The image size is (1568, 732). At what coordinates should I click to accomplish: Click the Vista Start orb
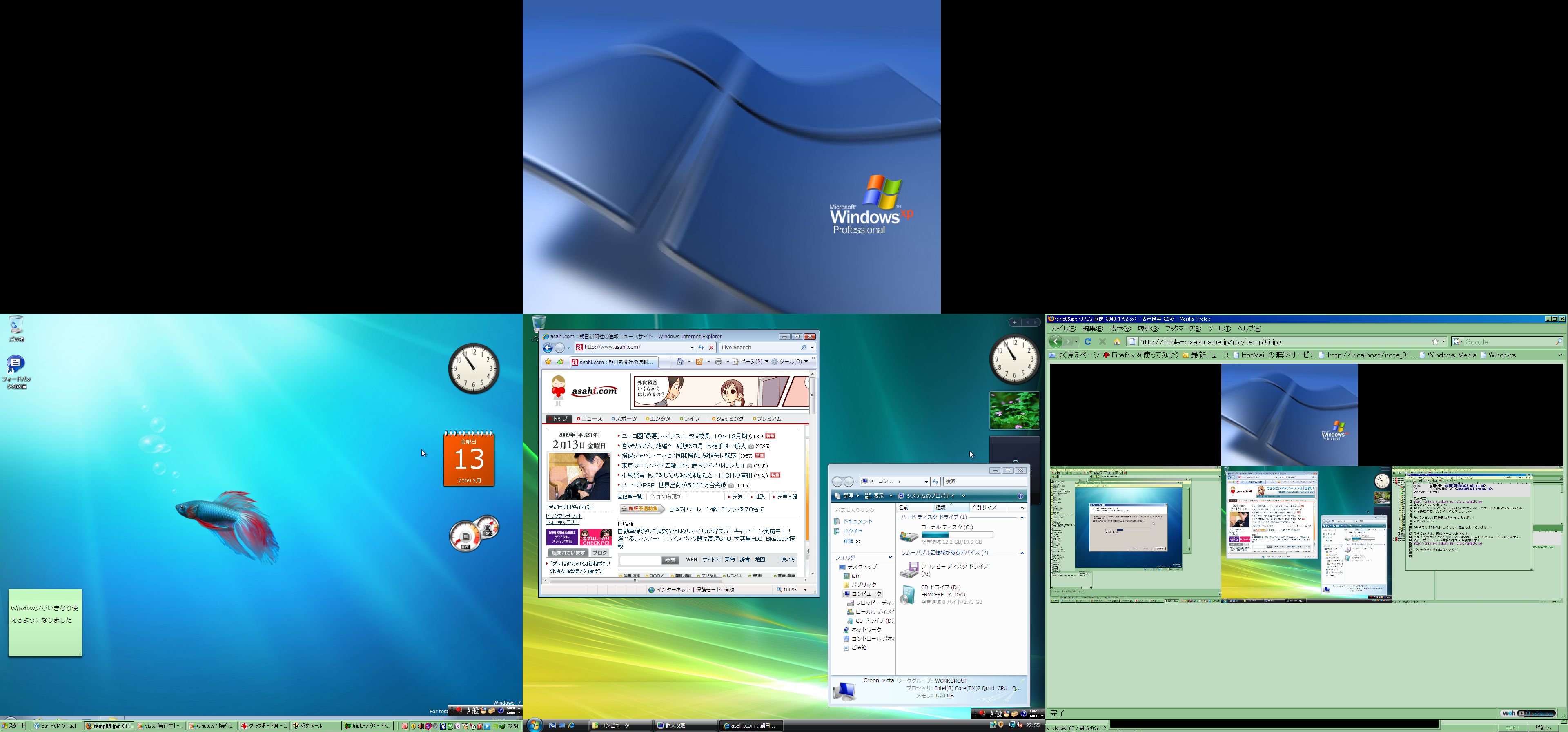[x=535, y=725]
